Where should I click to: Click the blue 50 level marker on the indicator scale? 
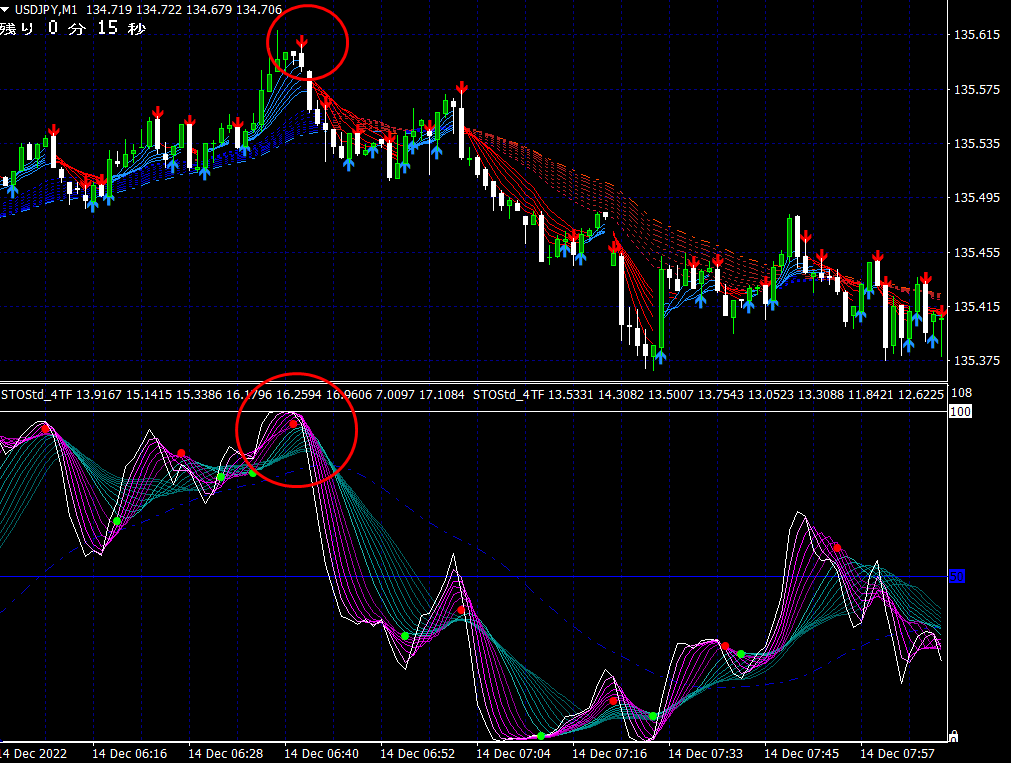pyautogui.click(x=957, y=576)
